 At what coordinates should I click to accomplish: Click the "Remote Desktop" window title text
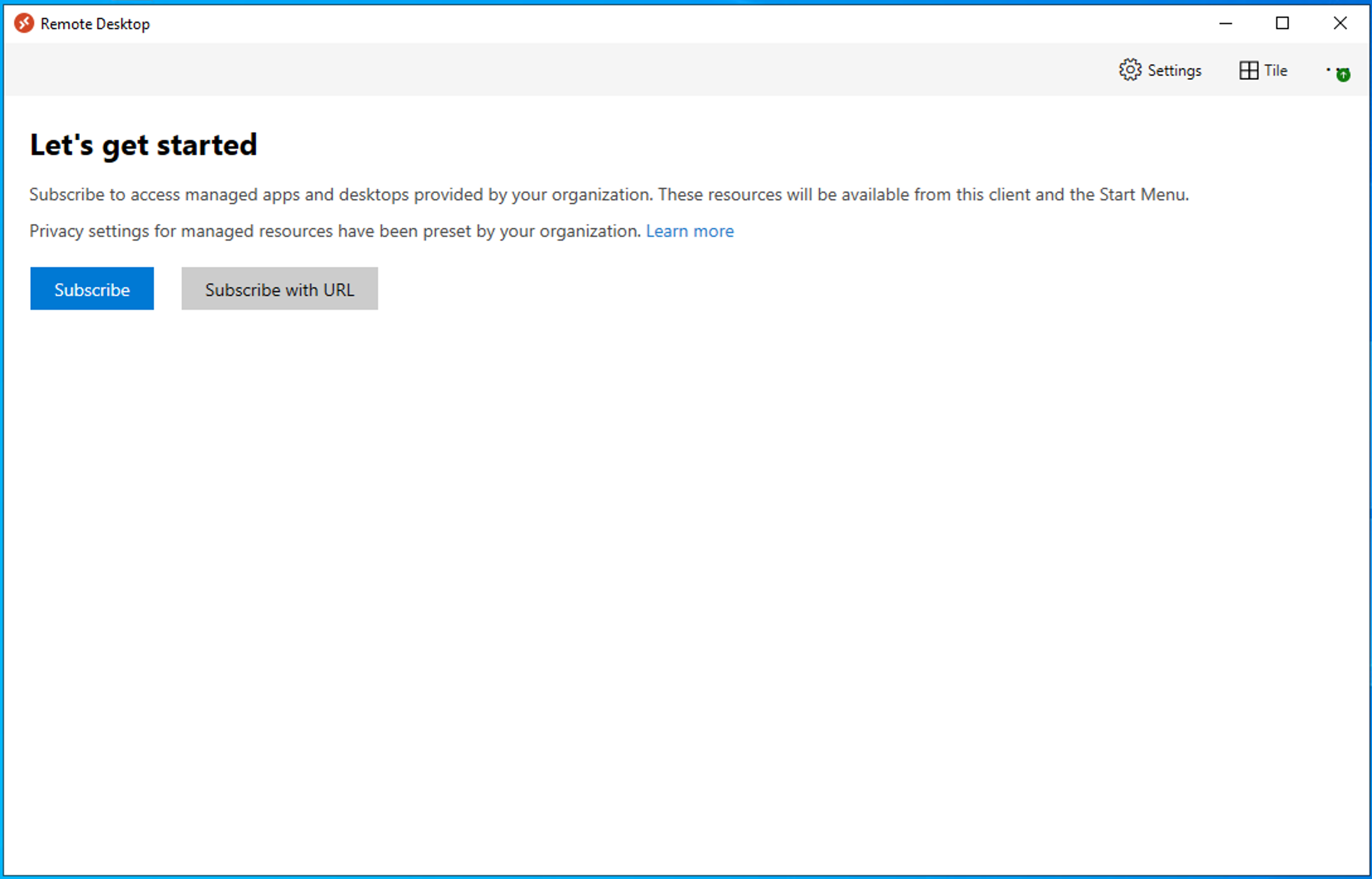[x=95, y=24]
